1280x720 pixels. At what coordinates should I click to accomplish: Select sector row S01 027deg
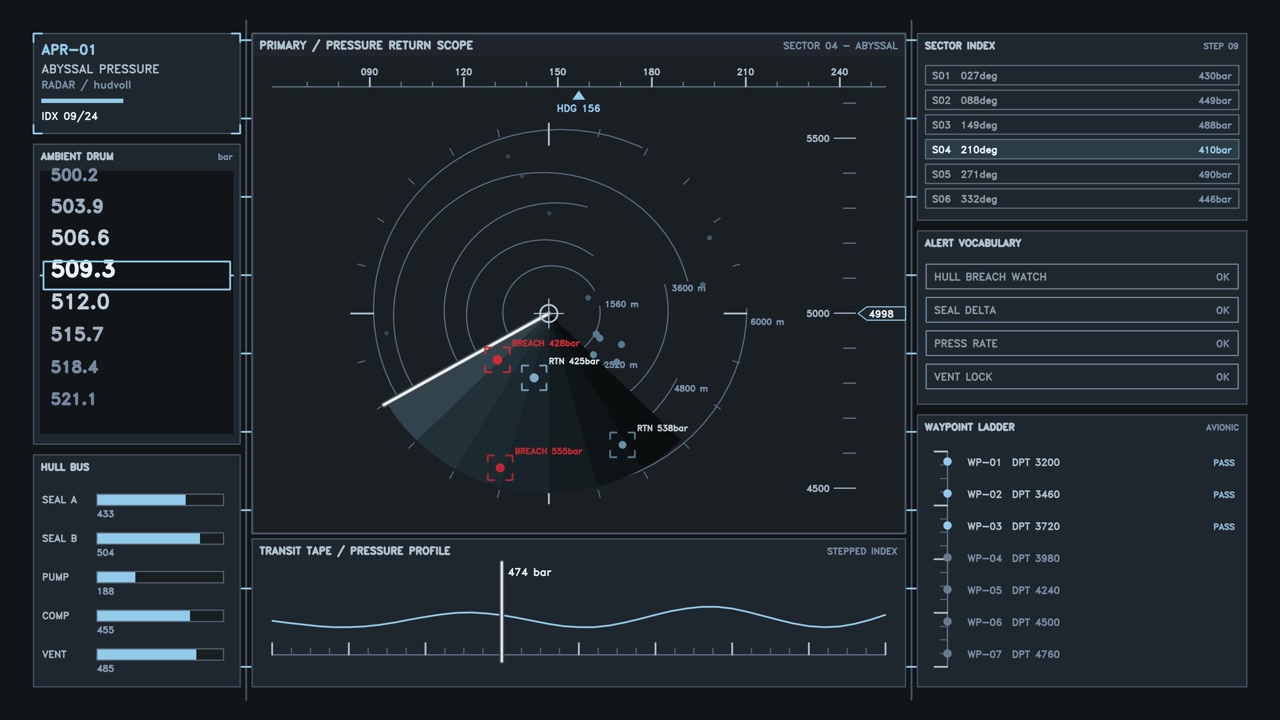[1082, 75]
